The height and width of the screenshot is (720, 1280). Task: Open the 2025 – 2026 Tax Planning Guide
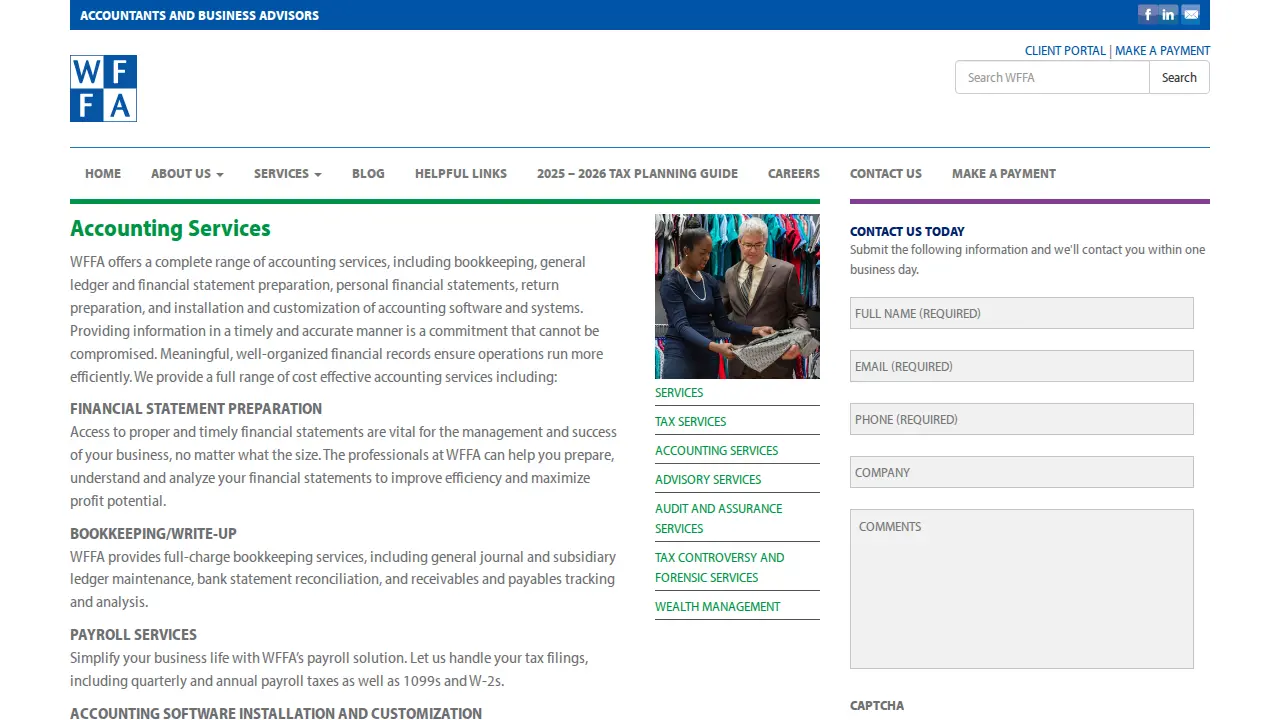[637, 173]
